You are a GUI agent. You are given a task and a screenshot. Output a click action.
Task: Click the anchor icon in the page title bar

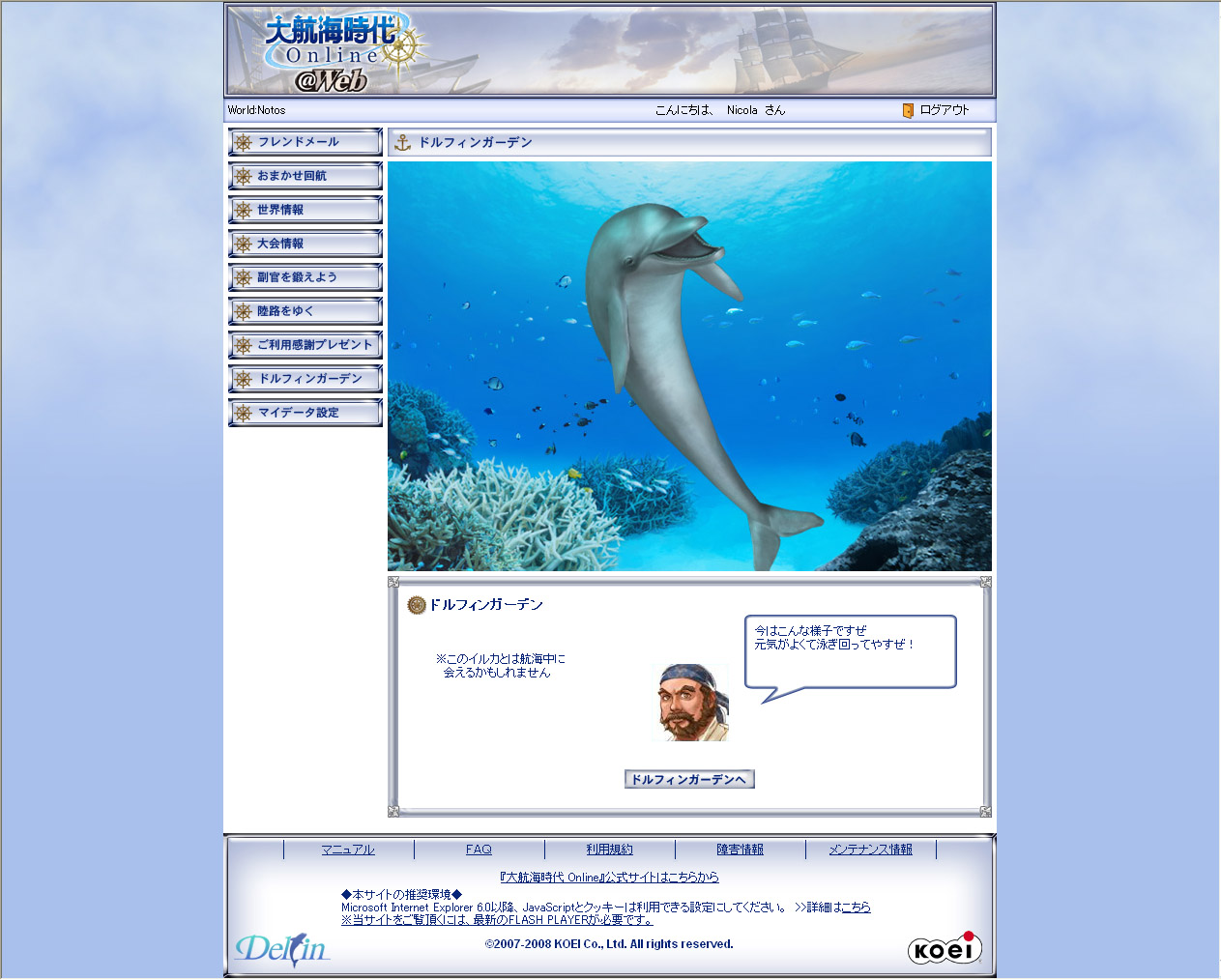(x=403, y=143)
